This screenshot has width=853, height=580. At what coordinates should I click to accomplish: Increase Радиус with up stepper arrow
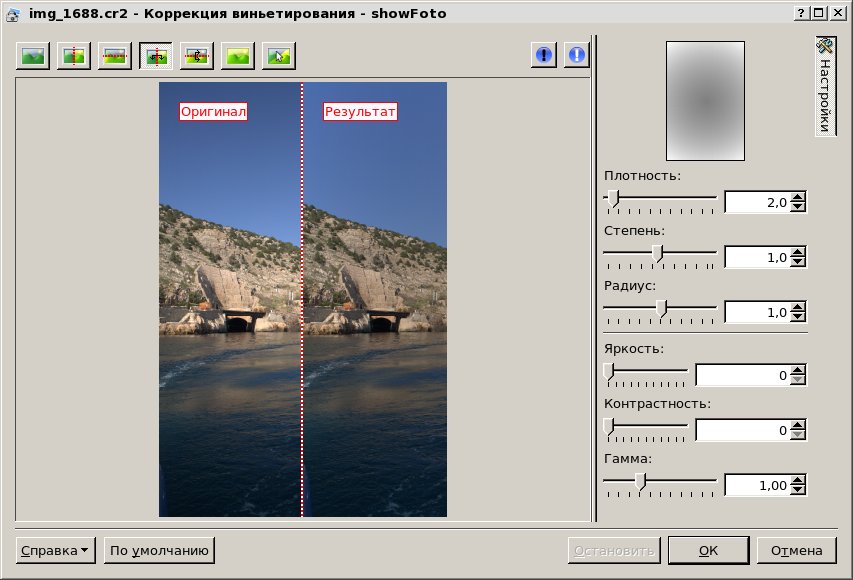[798, 307]
